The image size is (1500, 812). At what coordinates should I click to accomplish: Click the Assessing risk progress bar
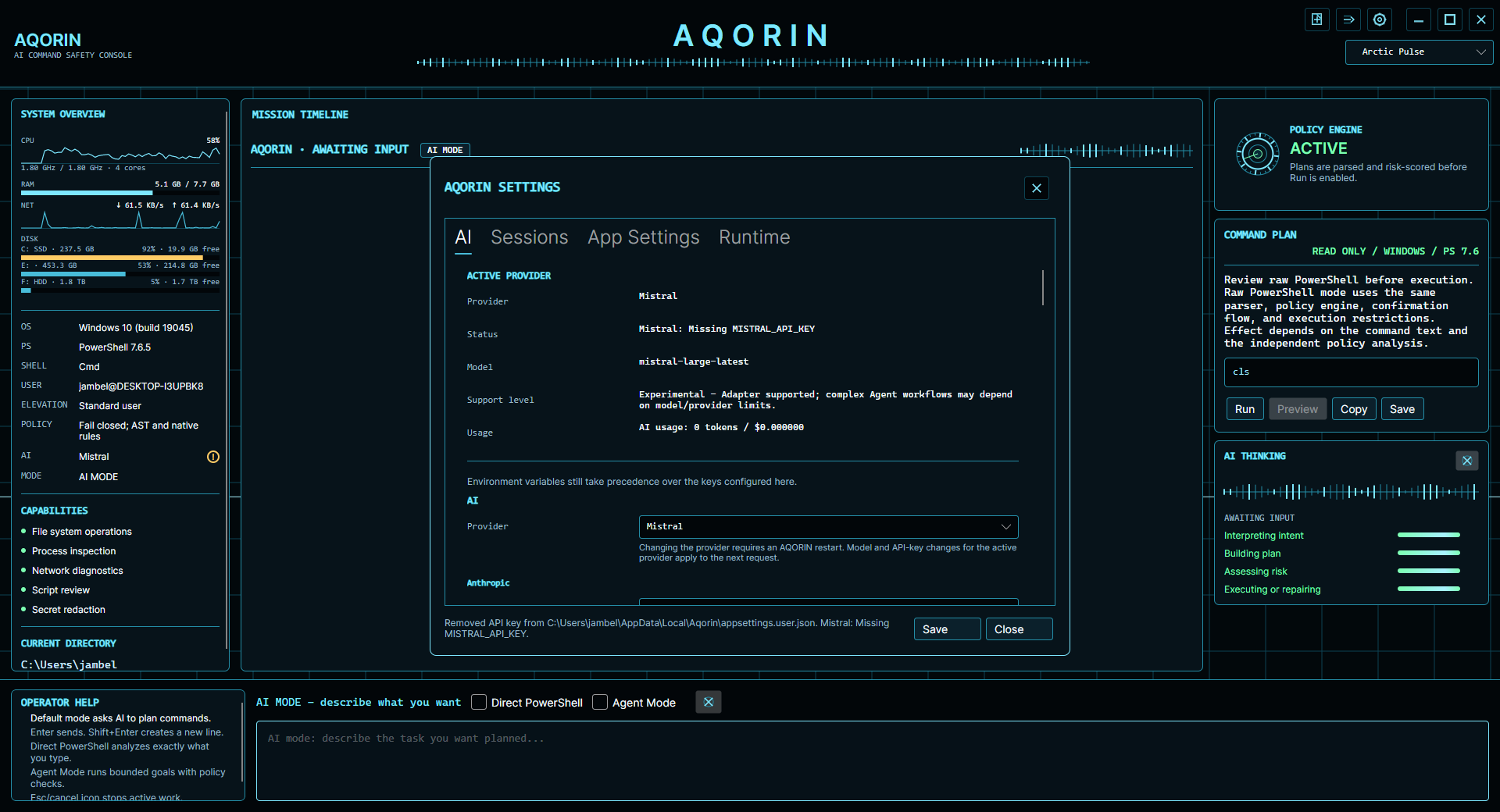click(x=1429, y=572)
